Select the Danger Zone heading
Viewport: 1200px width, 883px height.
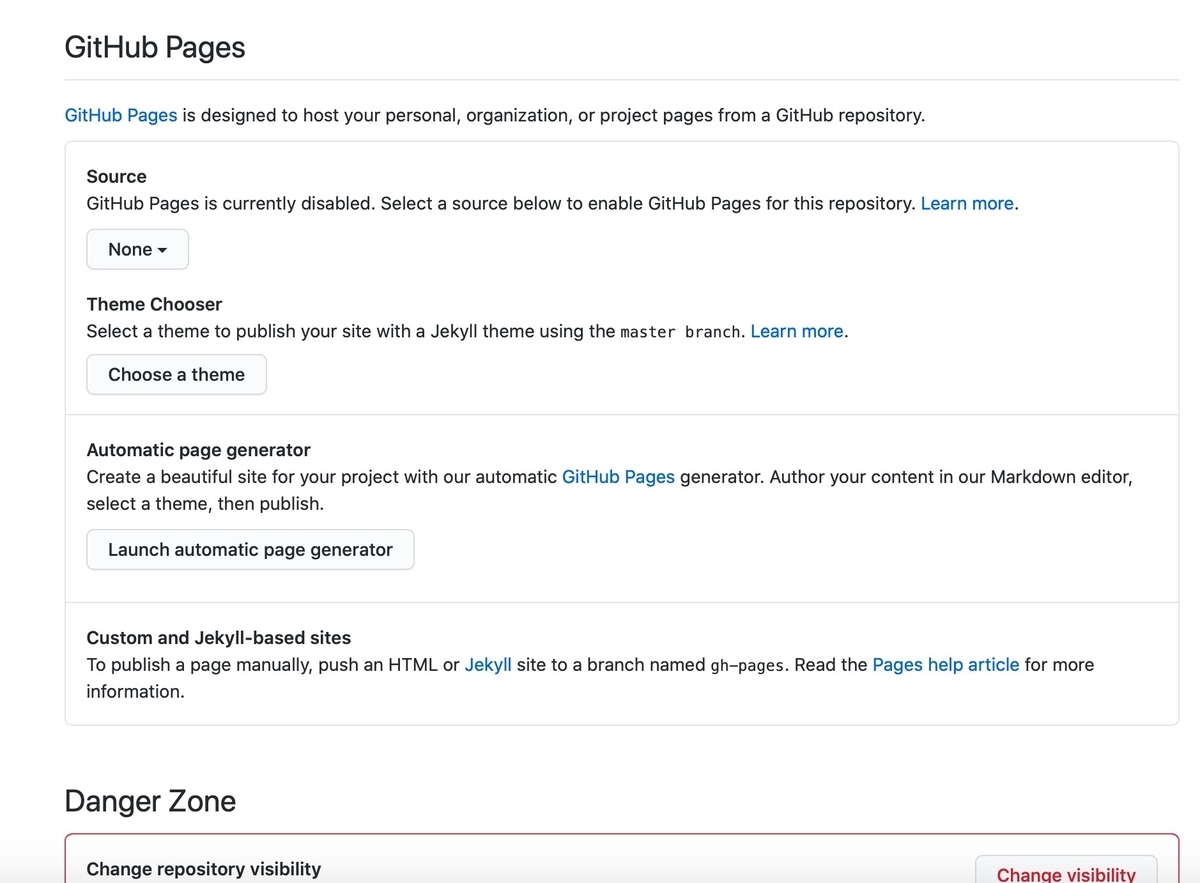point(150,801)
